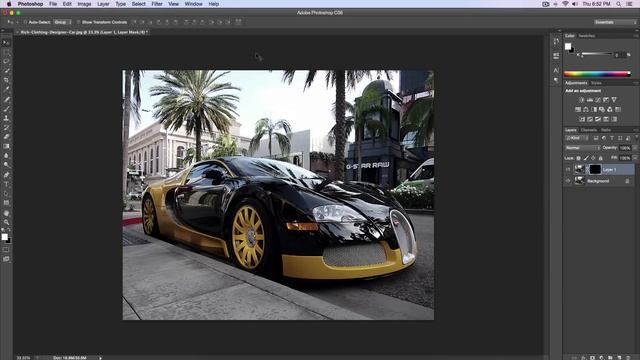Select the Path Selection tool

pyautogui.click(x=6, y=193)
